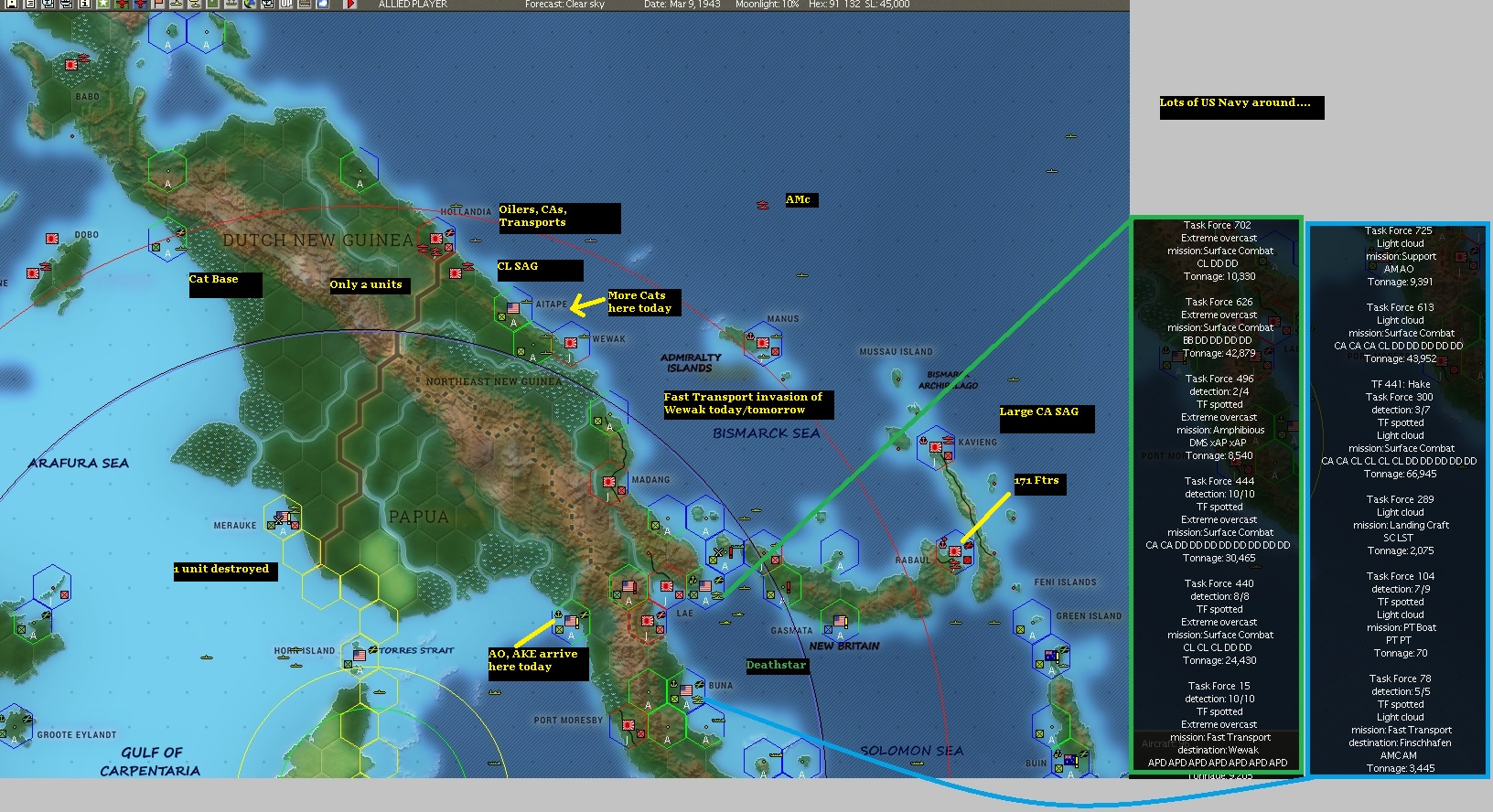Click 'Task Force 104' entry

[1400, 576]
